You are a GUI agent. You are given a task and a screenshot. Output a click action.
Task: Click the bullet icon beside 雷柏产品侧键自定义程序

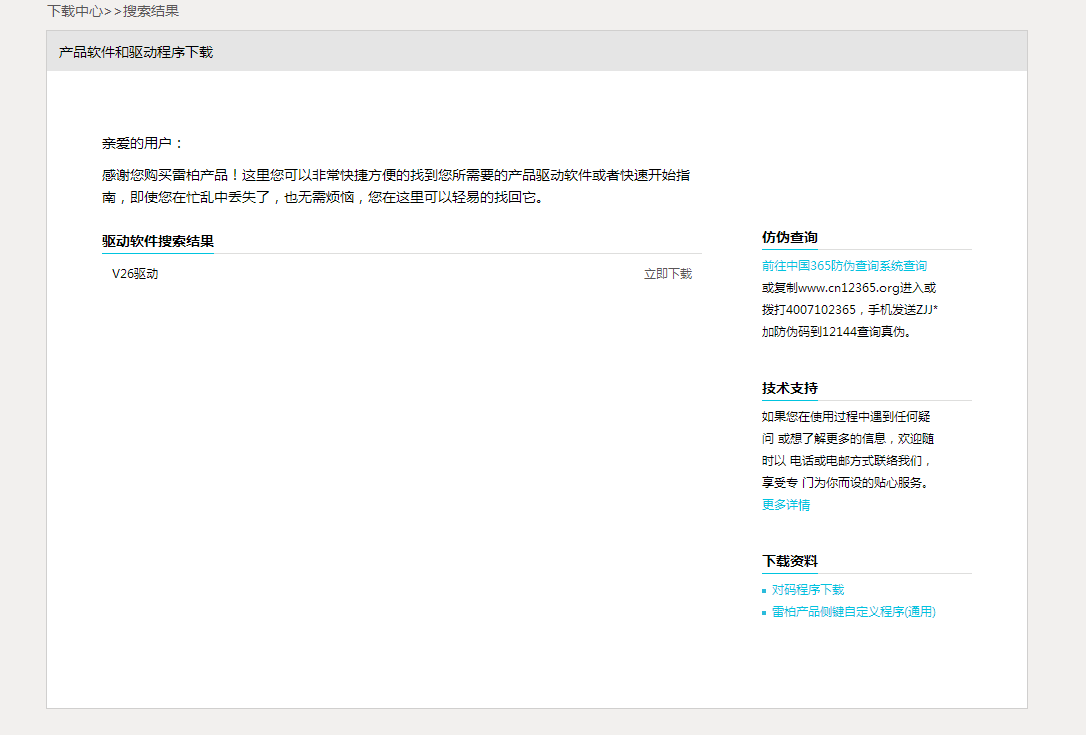click(x=764, y=613)
